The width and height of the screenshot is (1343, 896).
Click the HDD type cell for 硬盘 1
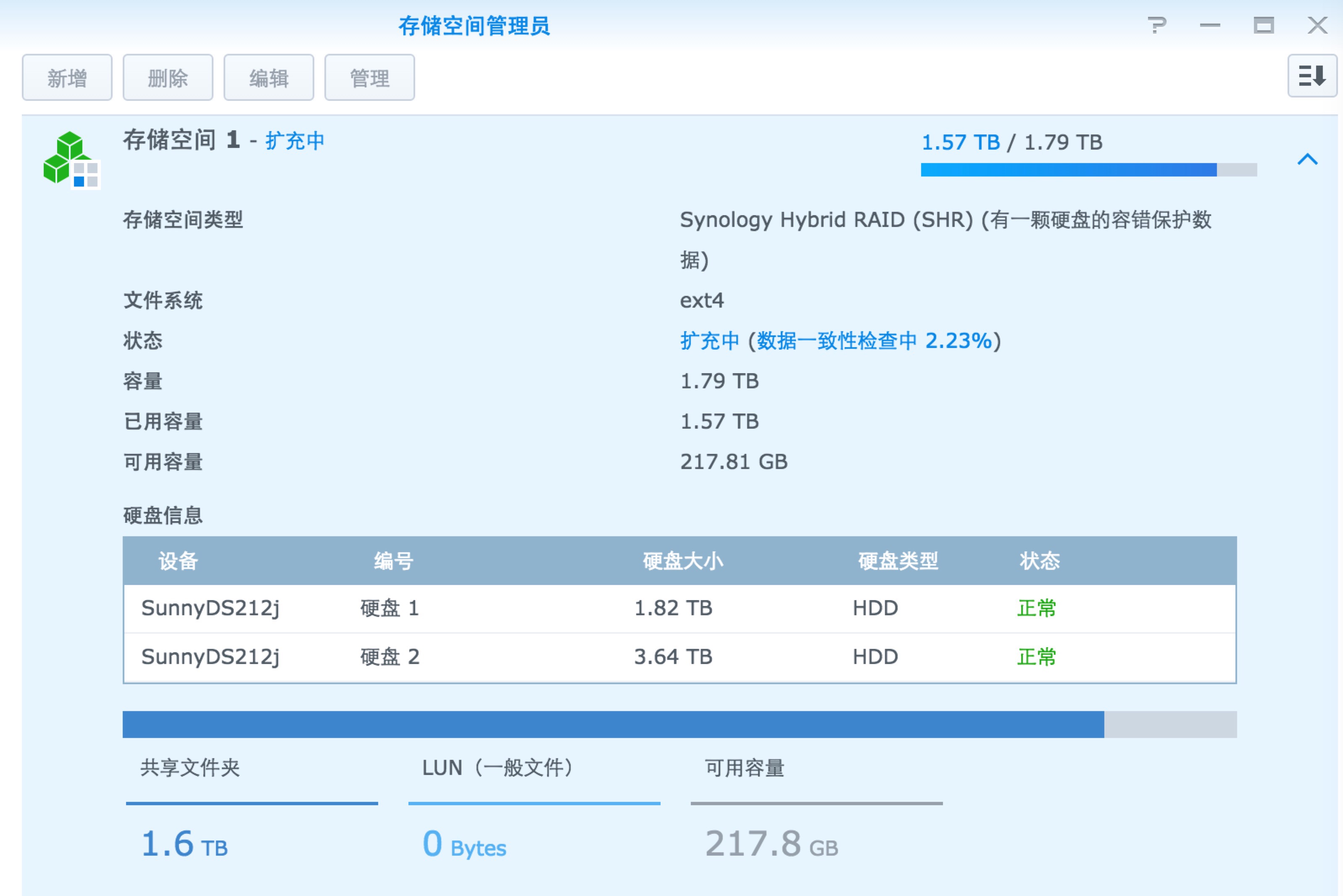coord(875,609)
